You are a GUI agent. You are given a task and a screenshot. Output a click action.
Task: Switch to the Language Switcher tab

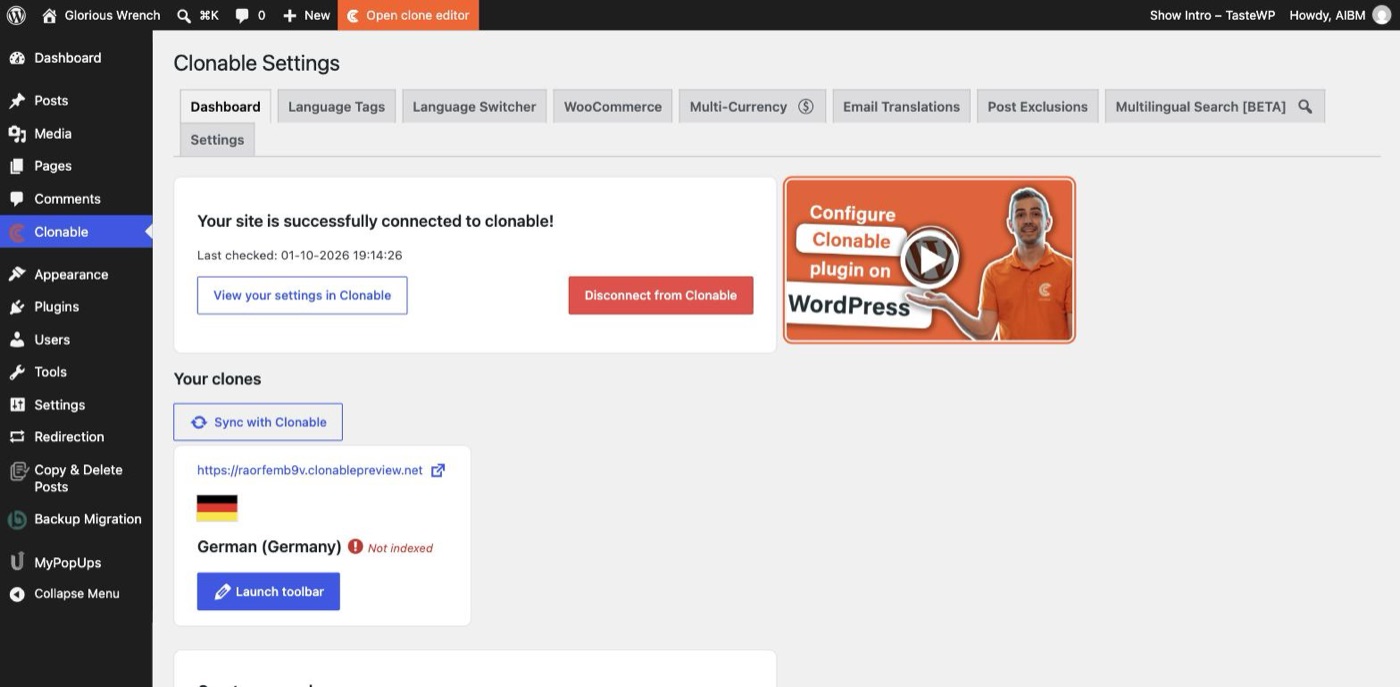click(x=474, y=107)
